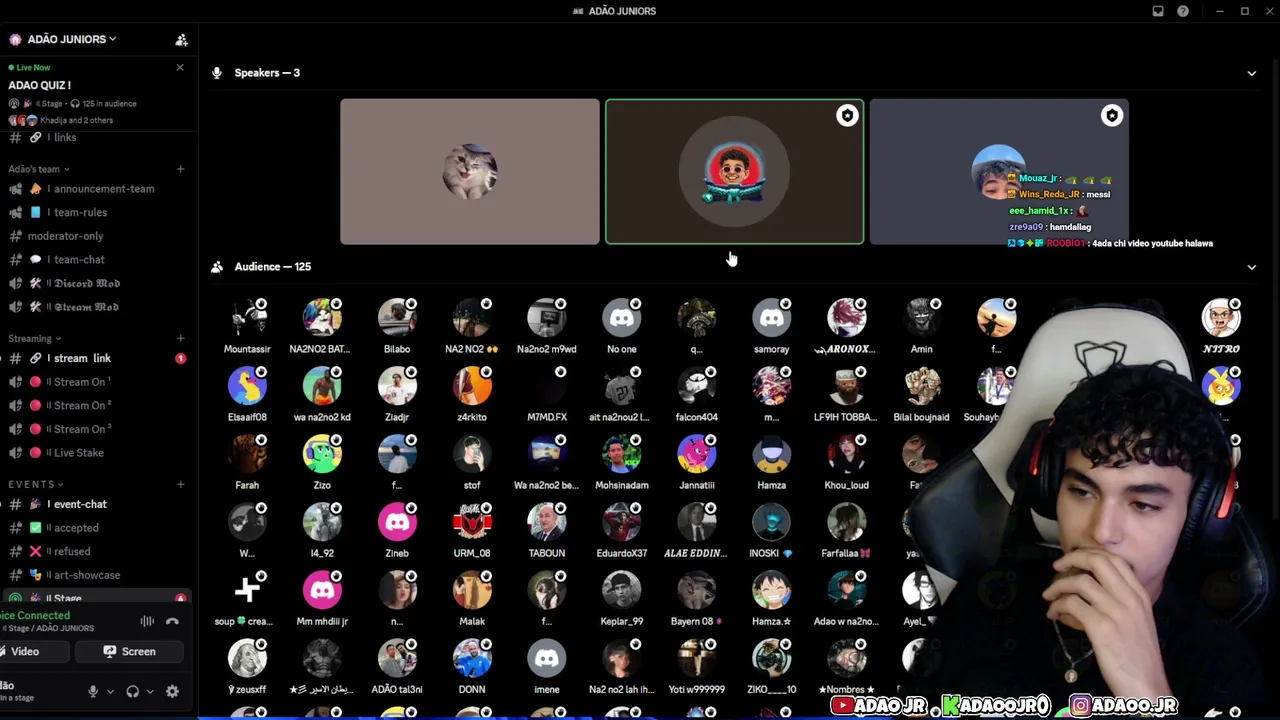Select the cat avatar speaker tile

(x=470, y=171)
